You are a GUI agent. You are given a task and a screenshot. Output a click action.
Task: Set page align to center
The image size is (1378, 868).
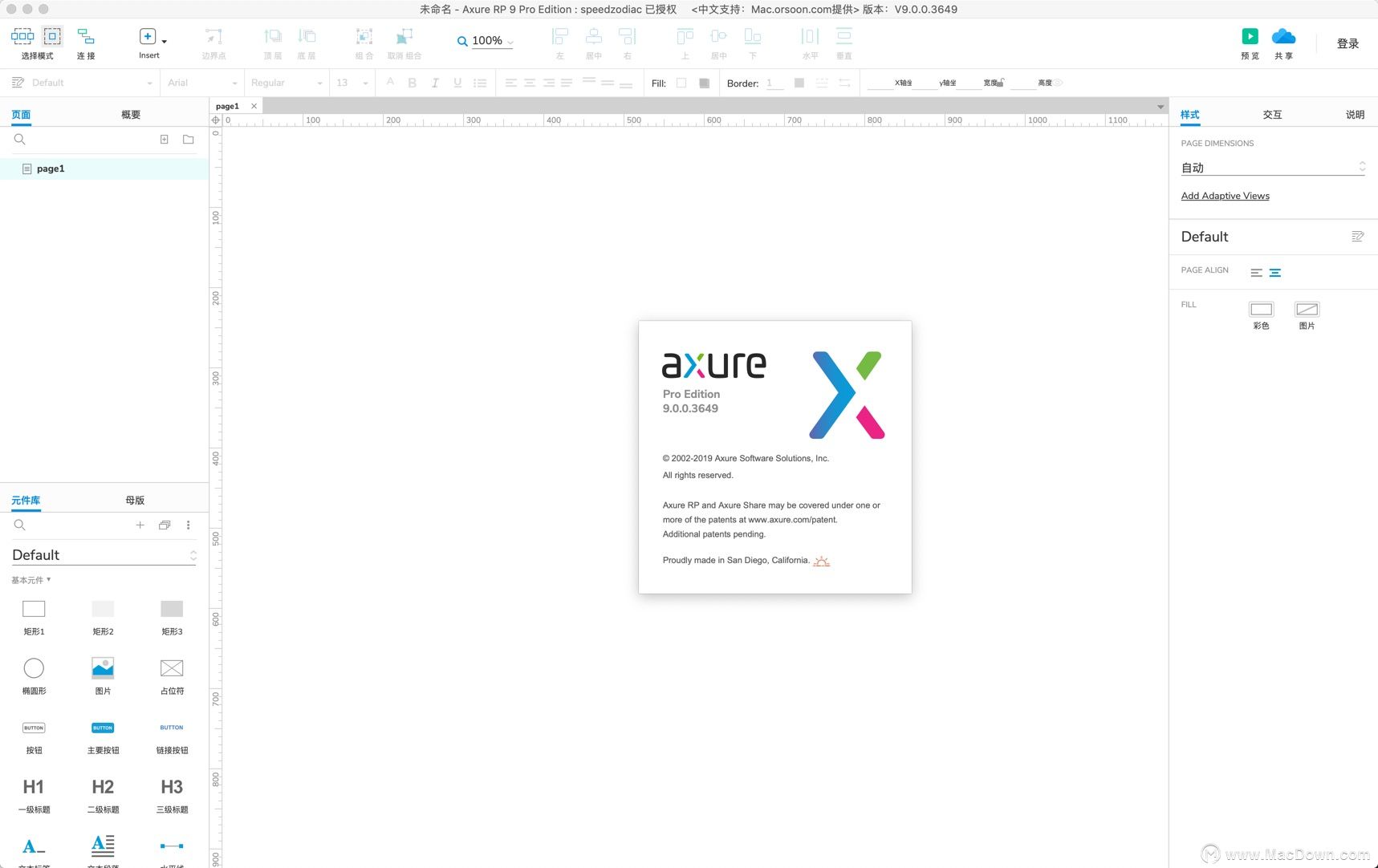point(1275,273)
